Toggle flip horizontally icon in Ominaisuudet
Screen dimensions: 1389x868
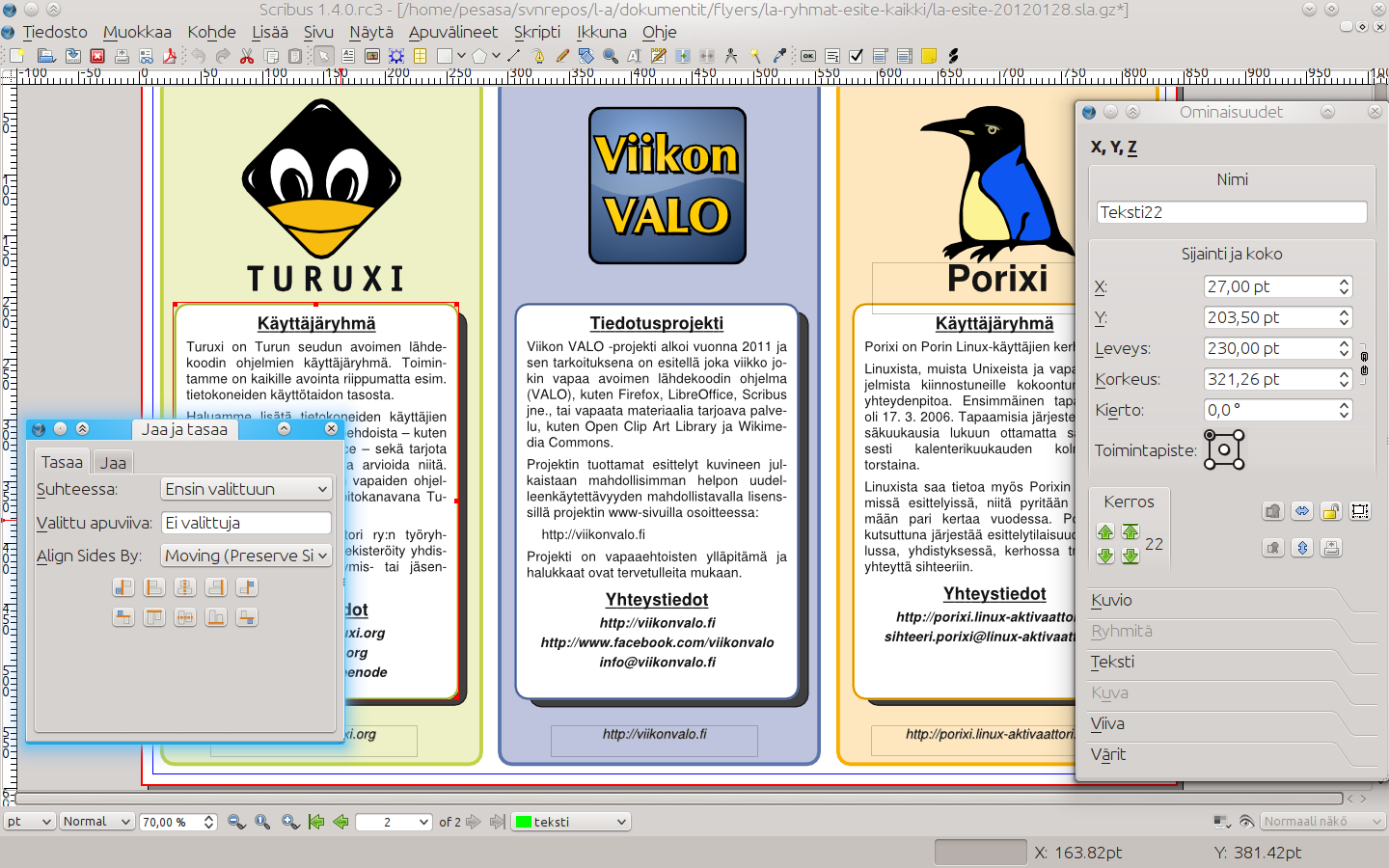(1301, 511)
